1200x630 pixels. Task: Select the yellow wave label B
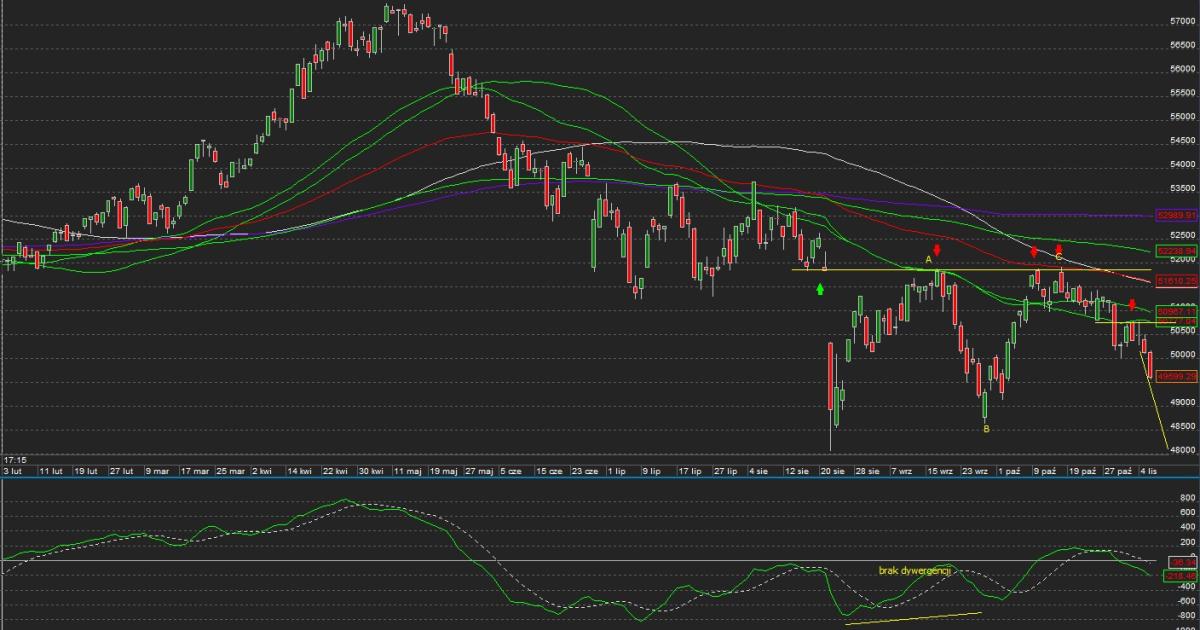(x=986, y=429)
